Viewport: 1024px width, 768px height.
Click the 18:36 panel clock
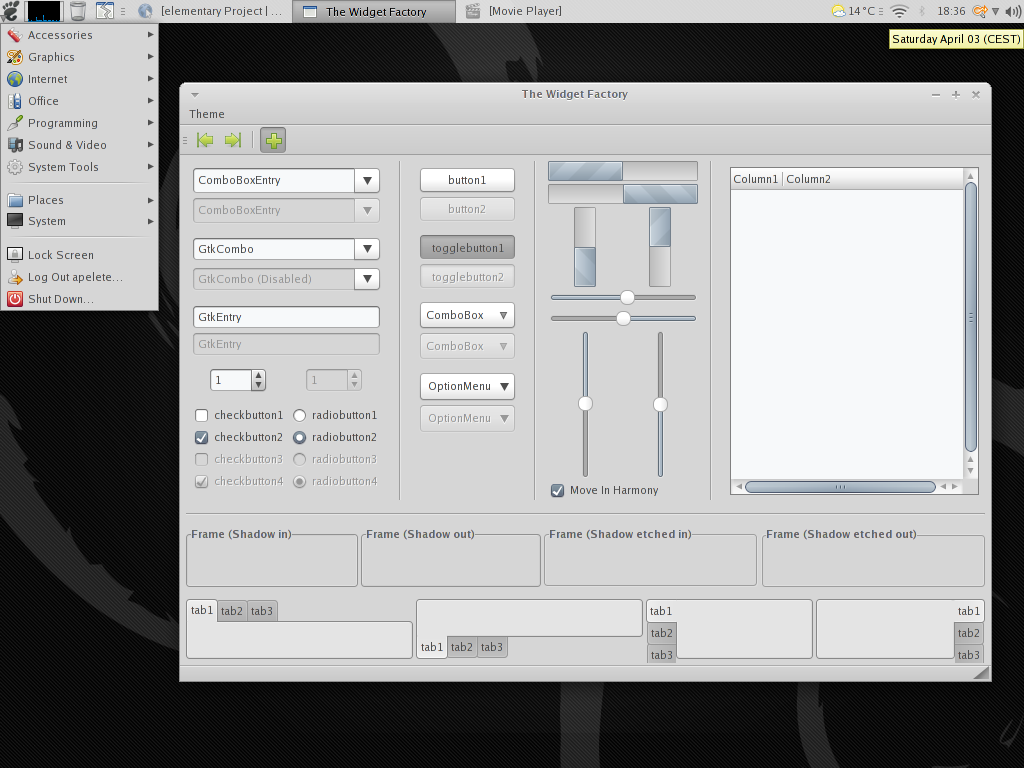coord(951,11)
